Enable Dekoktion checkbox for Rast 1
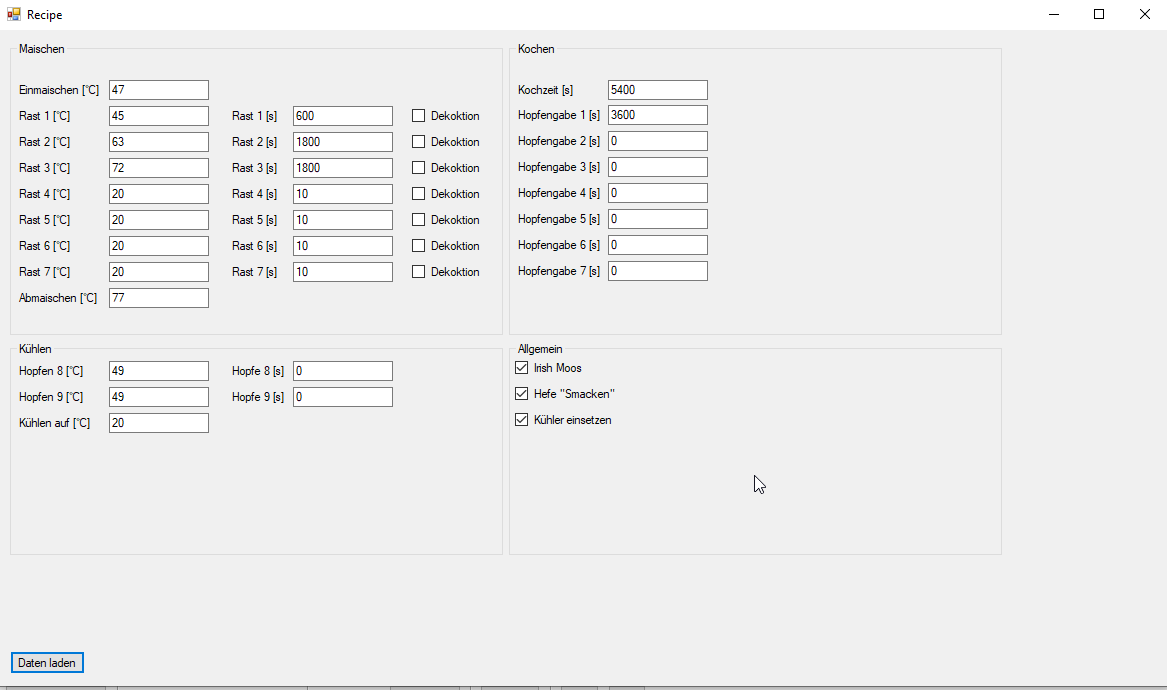Image resolution: width=1167 pixels, height=690 pixels. point(419,116)
